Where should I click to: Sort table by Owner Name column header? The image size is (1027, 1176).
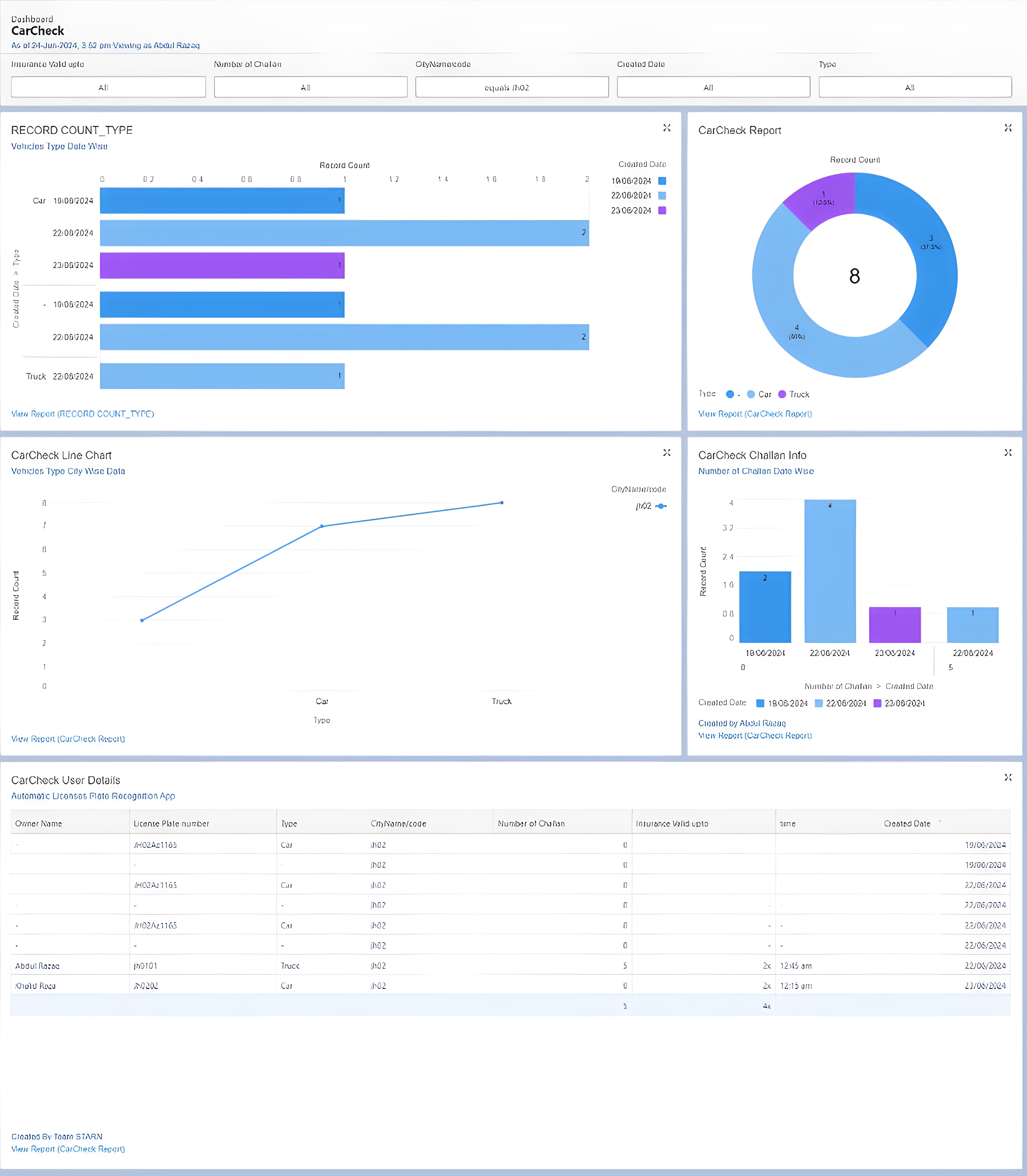coord(39,824)
